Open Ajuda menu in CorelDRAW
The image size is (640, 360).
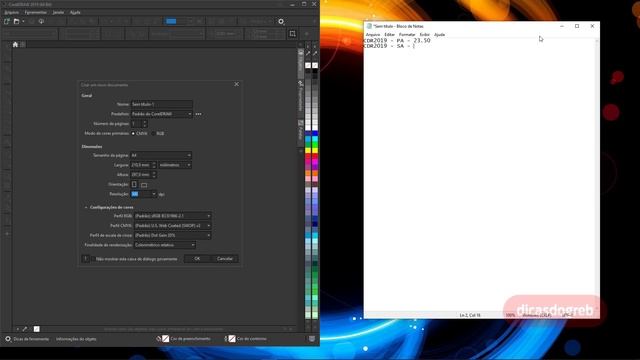pos(75,12)
